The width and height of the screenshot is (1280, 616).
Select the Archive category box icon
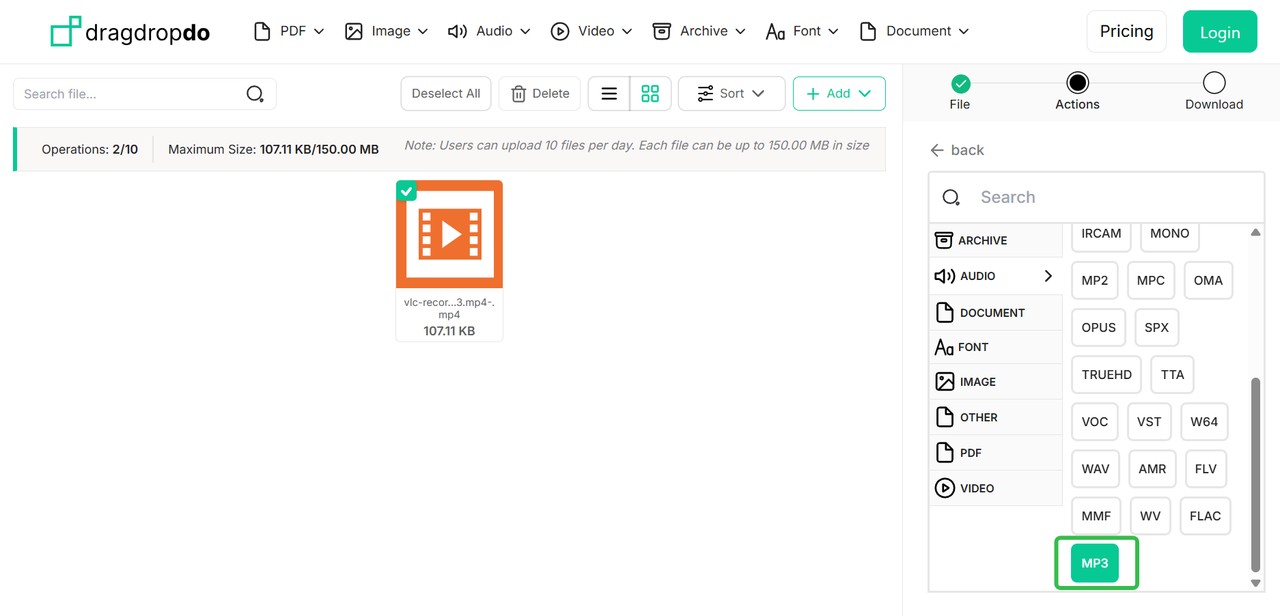(944, 240)
